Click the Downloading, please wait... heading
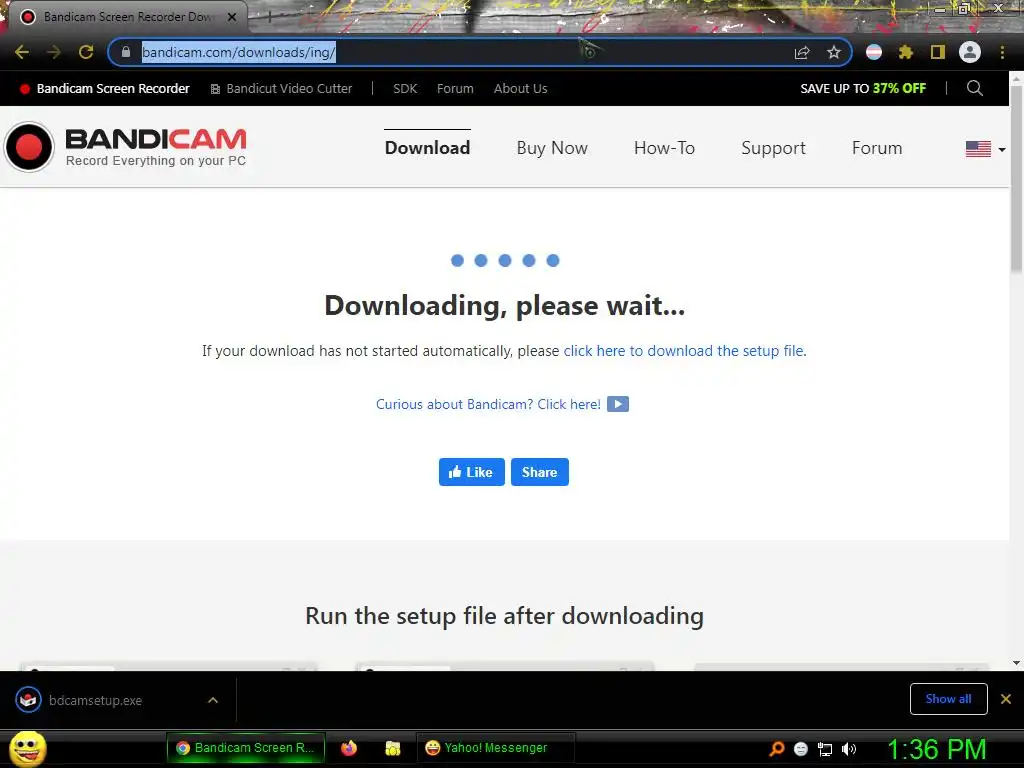The image size is (1024, 768). click(x=505, y=306)
